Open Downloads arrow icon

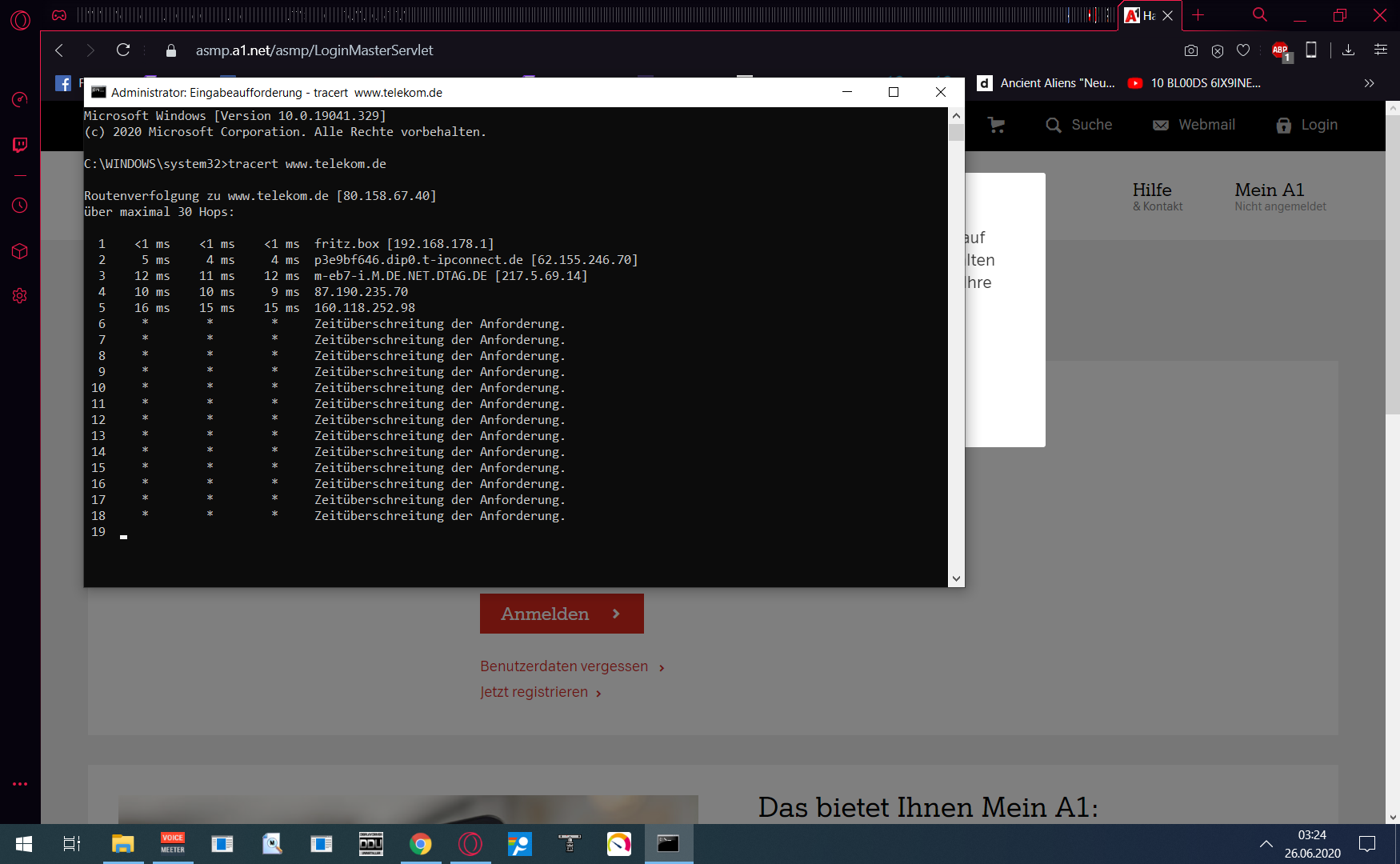[x=1348, y=50]
